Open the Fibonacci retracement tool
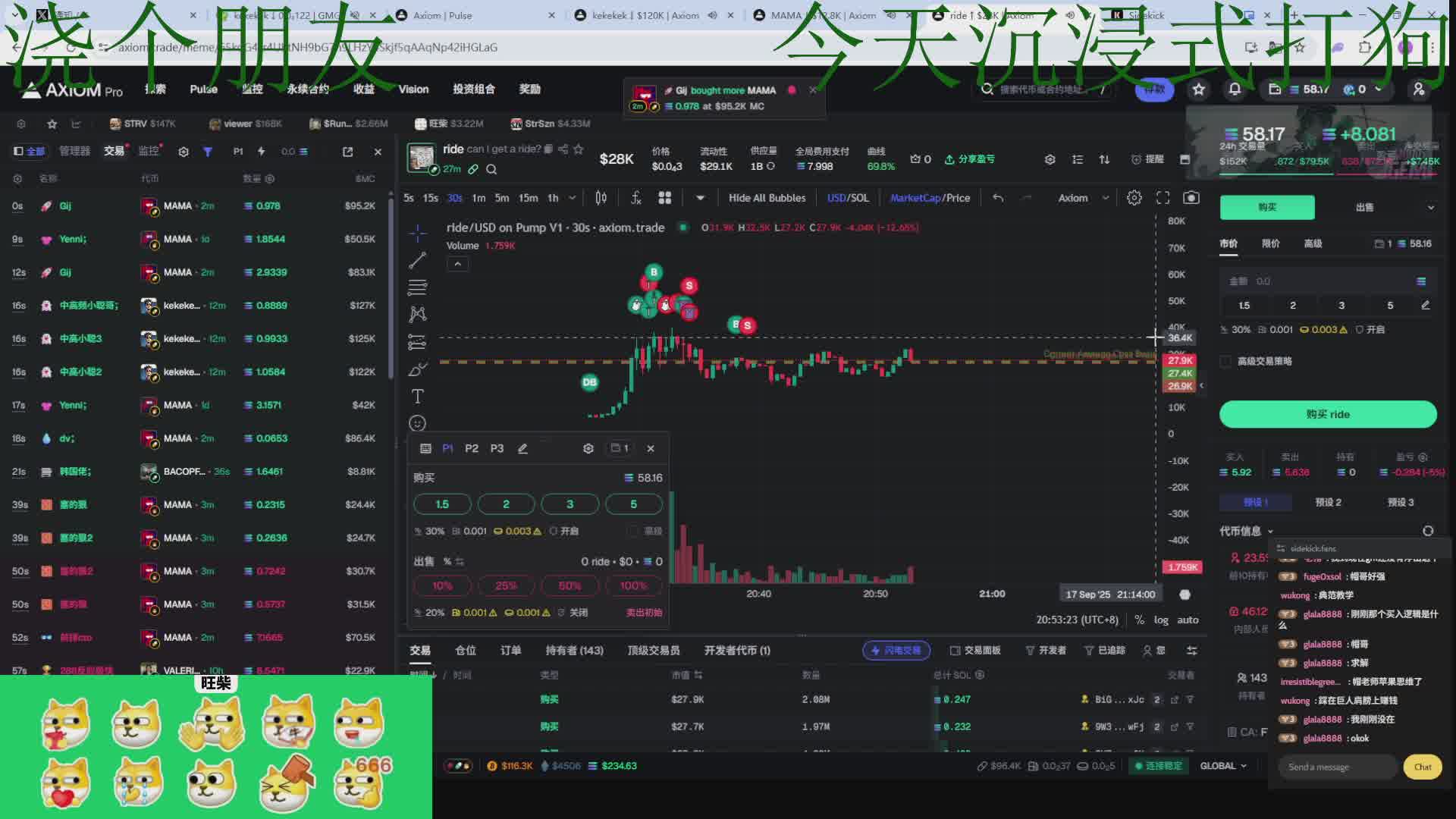Screen dimensions: 1456x819 (x=417, y=287)
